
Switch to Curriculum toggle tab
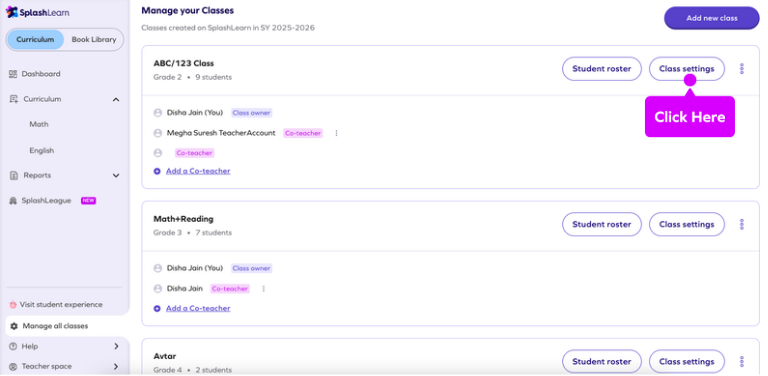point(35,40)
